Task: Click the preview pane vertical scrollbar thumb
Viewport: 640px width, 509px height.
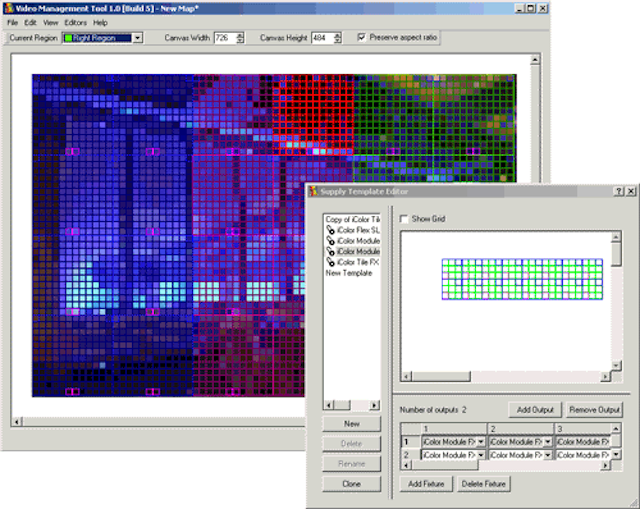Action: 616,253
